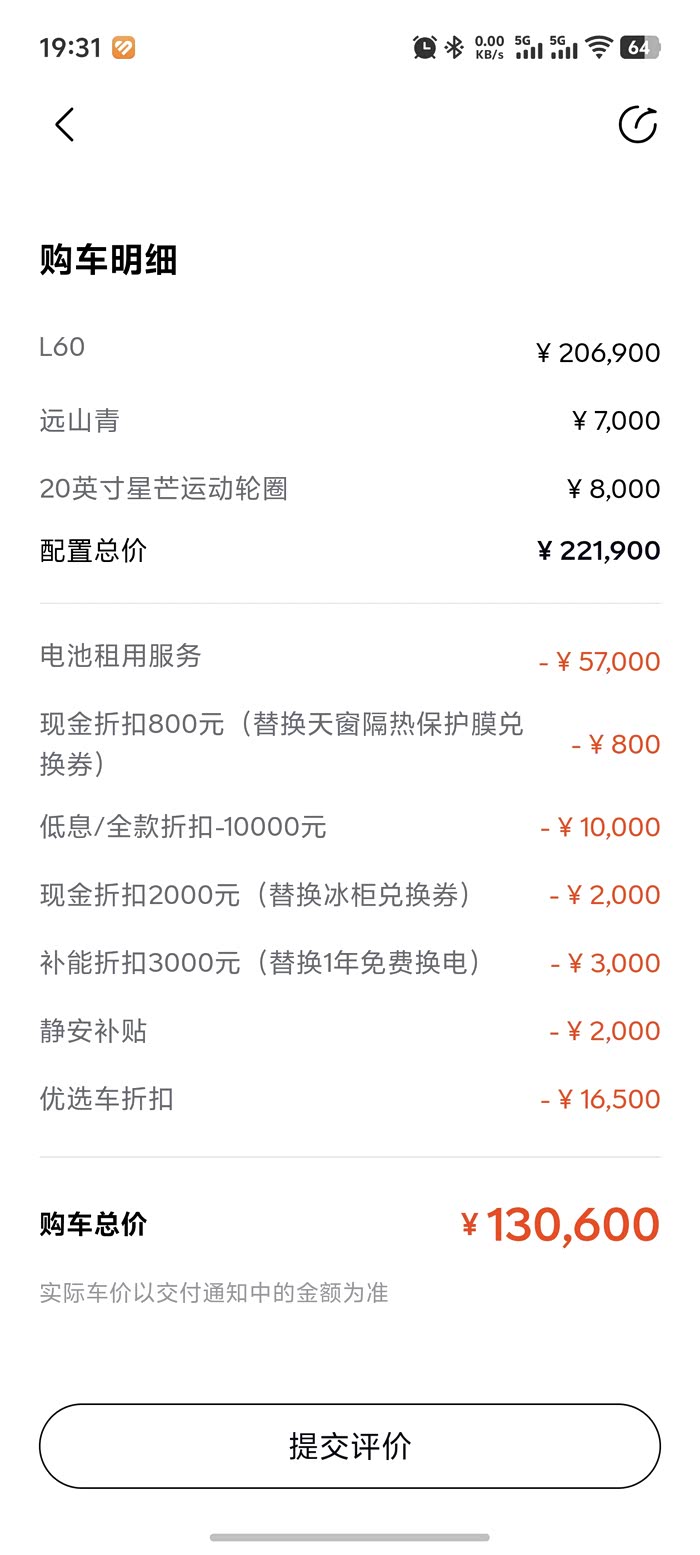Viewport: 700px width, 1555px height.
Task: Tap the Wi-Fi signal icon
Action: (x=599, y=47)
